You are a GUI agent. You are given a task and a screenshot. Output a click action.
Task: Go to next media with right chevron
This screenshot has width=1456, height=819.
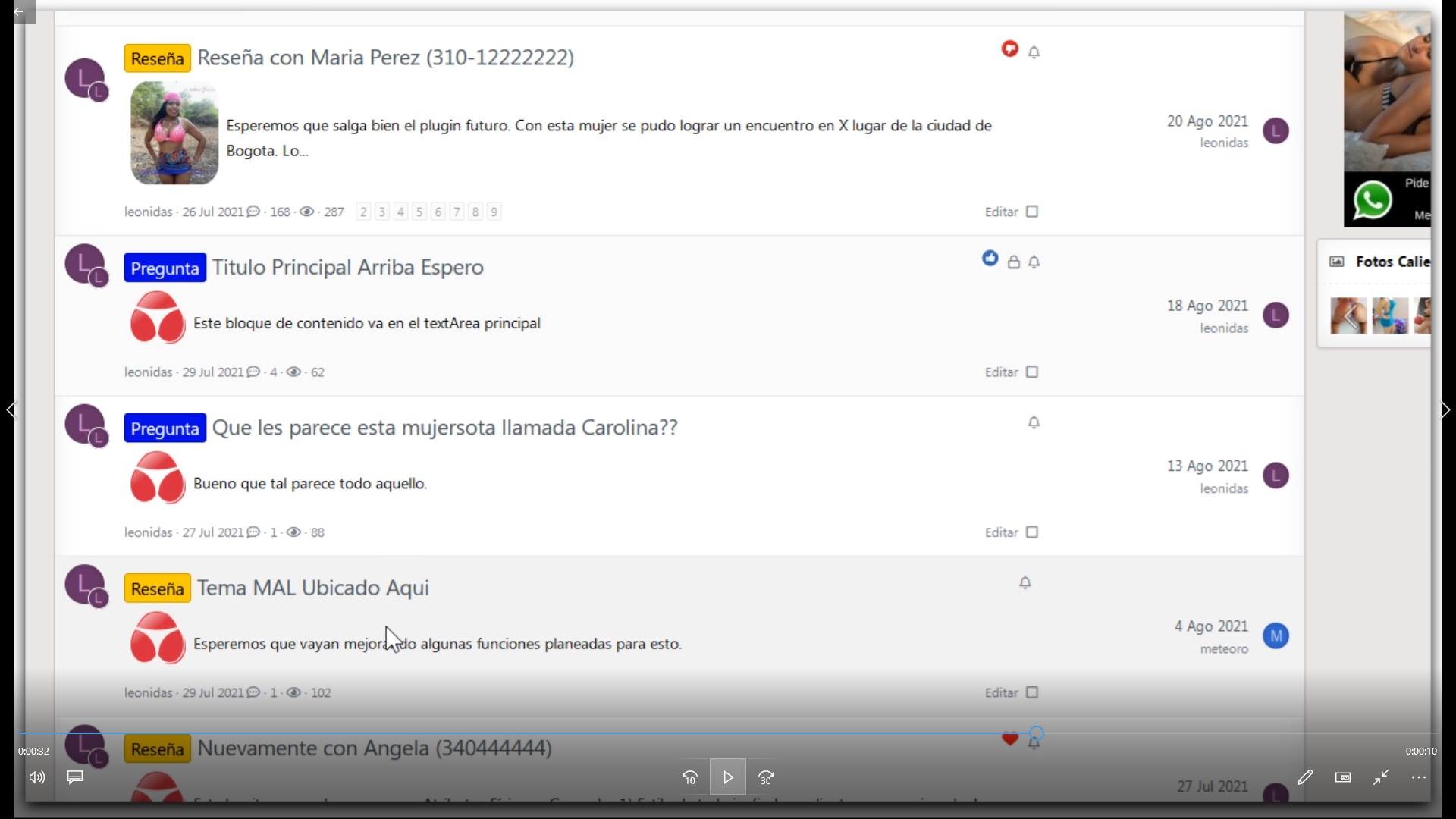1445,409
